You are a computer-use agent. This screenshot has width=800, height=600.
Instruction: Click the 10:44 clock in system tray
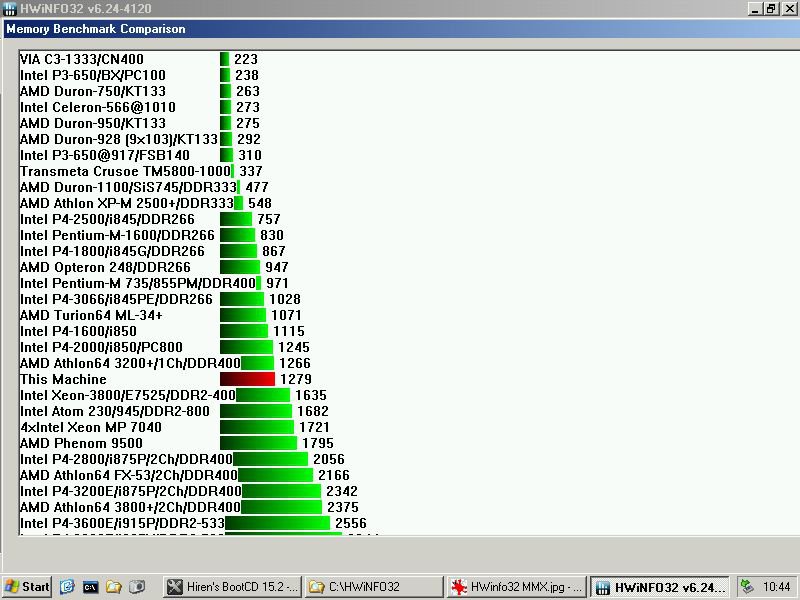pyautogui.click(x=777, y=587)
